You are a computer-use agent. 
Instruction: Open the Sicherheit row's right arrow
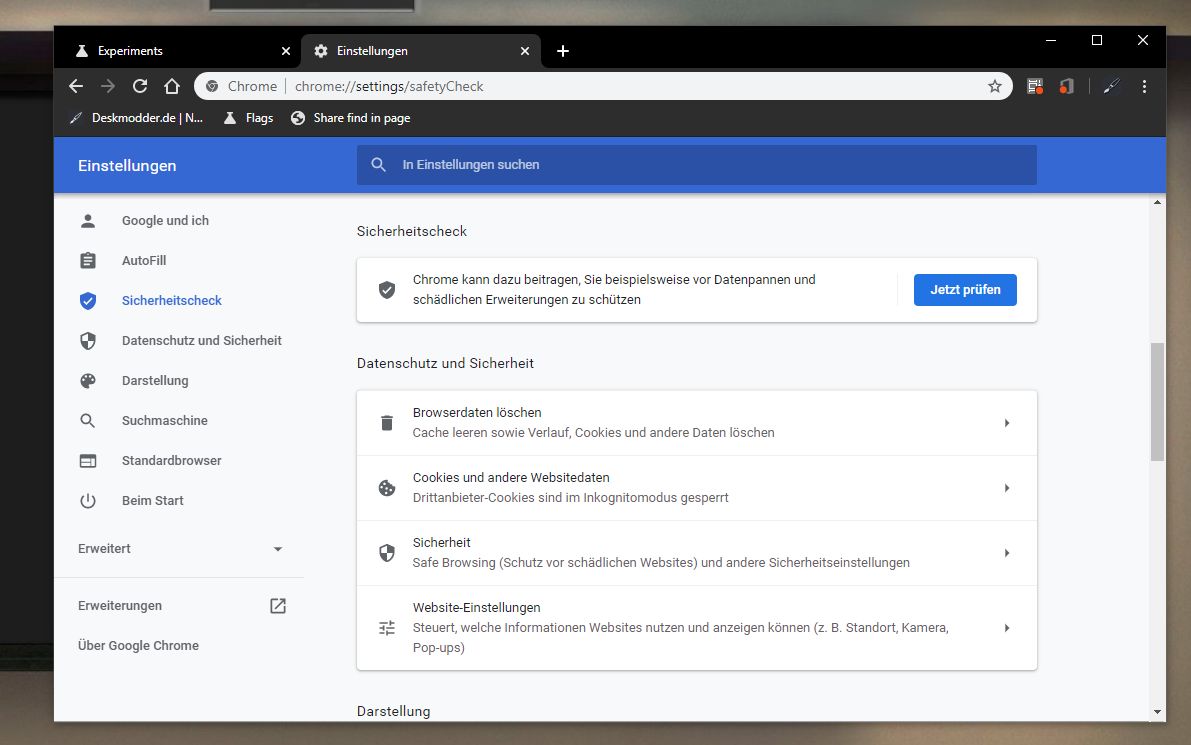(x=1006, y=553)
